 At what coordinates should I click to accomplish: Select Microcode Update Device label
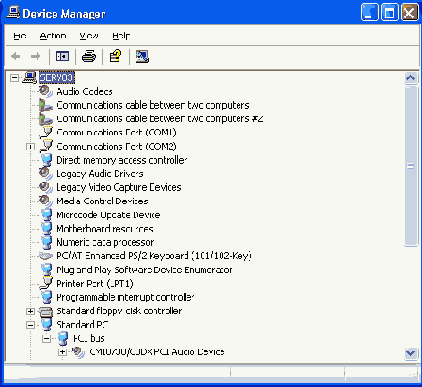click(x=108, y=215)
